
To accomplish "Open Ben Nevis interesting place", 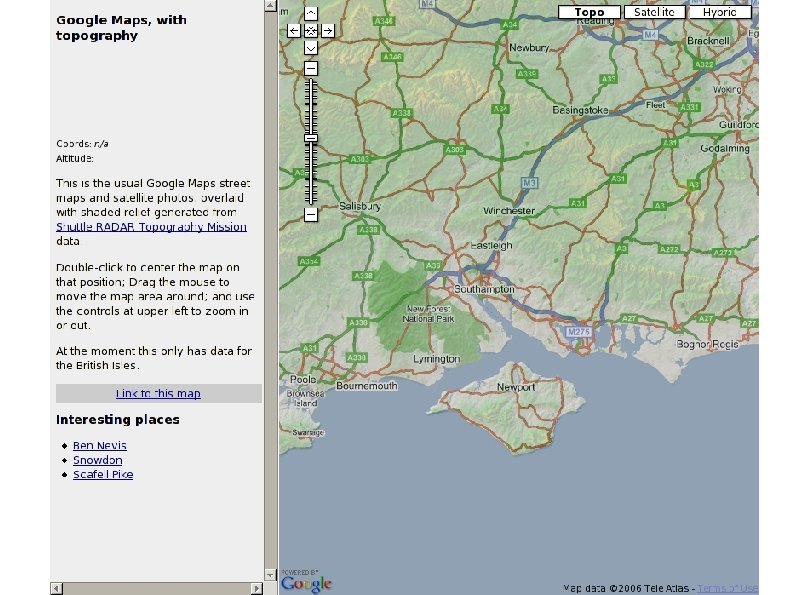I will click(x=100, y=446).
